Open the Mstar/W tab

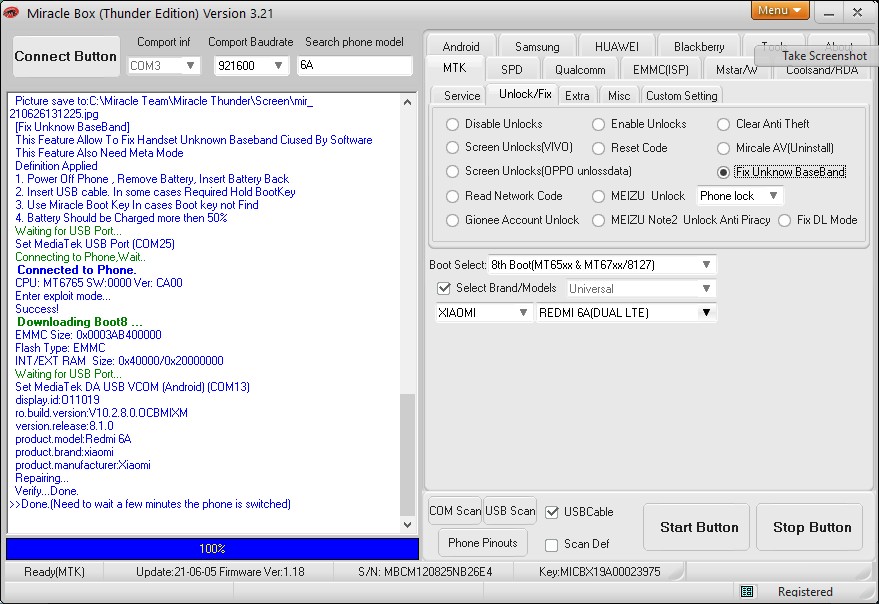click(x=737, y=70)
